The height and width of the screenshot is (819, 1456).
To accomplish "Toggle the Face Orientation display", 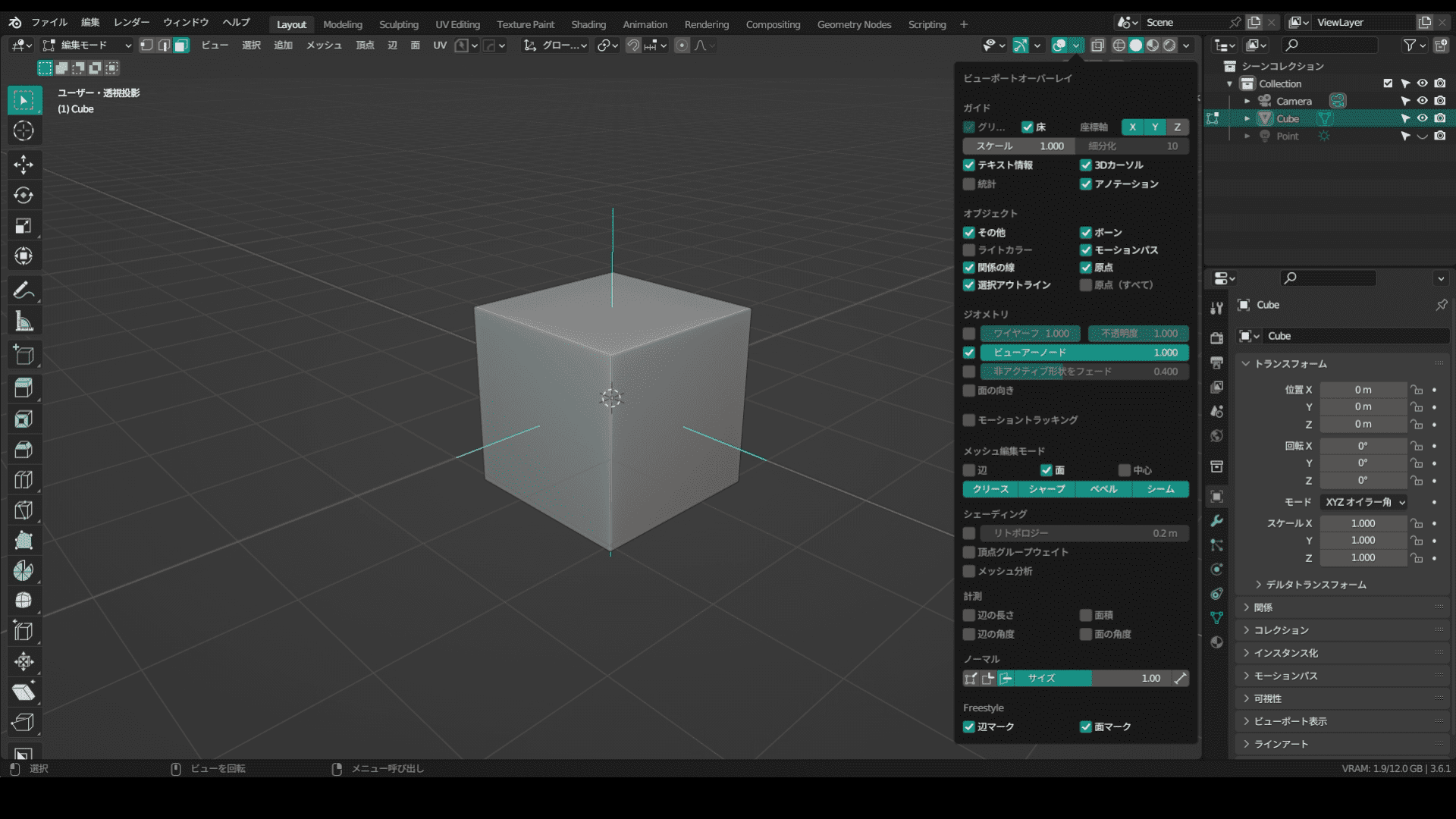I will [x=968, y=390].
